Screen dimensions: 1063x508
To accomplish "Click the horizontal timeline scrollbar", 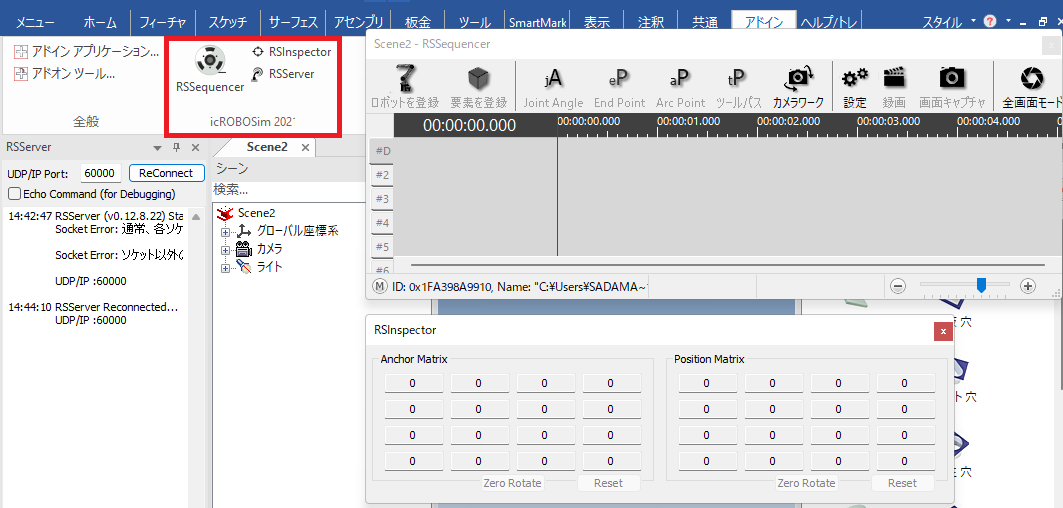I will click(727, 265).
